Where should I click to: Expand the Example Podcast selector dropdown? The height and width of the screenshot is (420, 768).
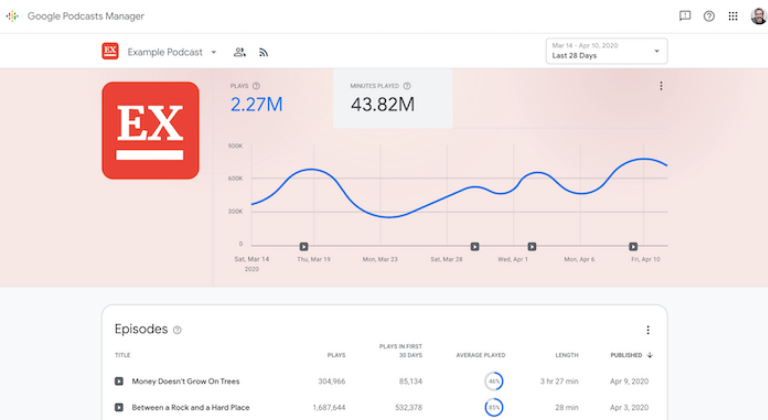(214, 52)
